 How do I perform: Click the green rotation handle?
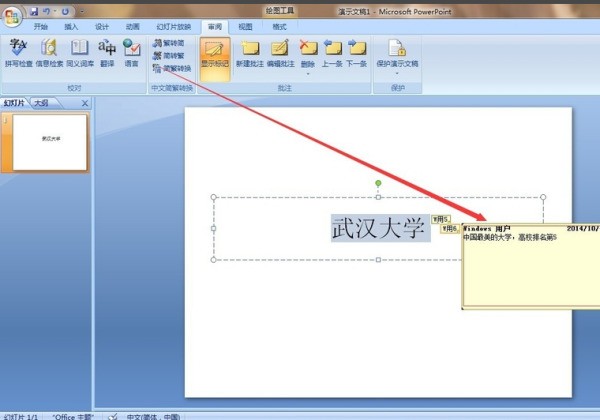378,183
